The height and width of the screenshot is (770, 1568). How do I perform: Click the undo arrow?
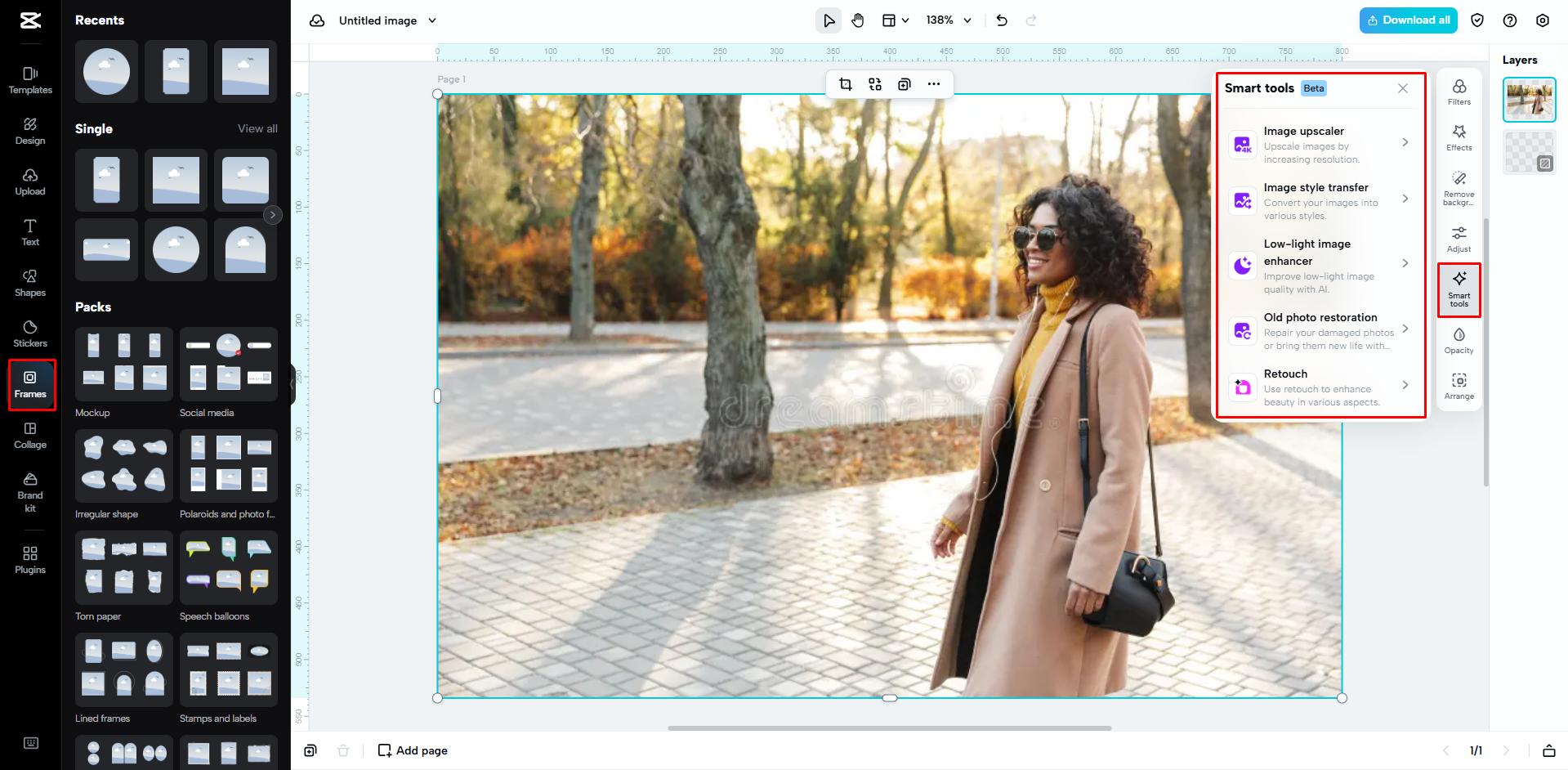click(x=1002, y=20)
